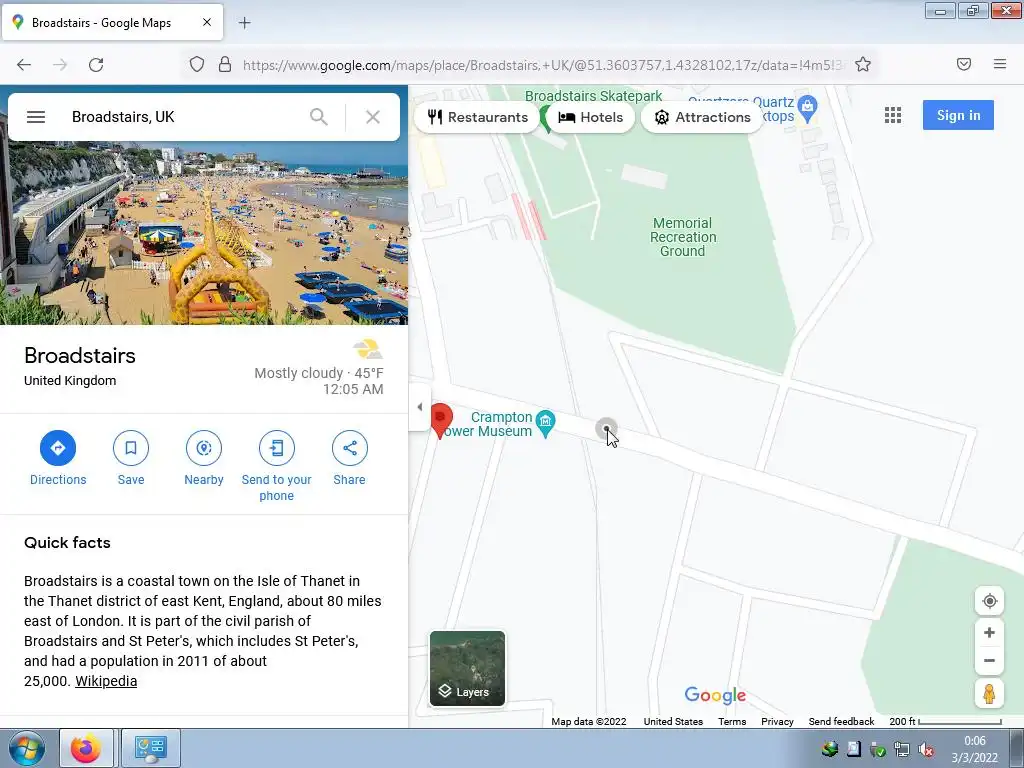This screenshot has width=1024, height=768.
Task: Open the Google Maps hamburger menu
Action: [x=36, y=117]
